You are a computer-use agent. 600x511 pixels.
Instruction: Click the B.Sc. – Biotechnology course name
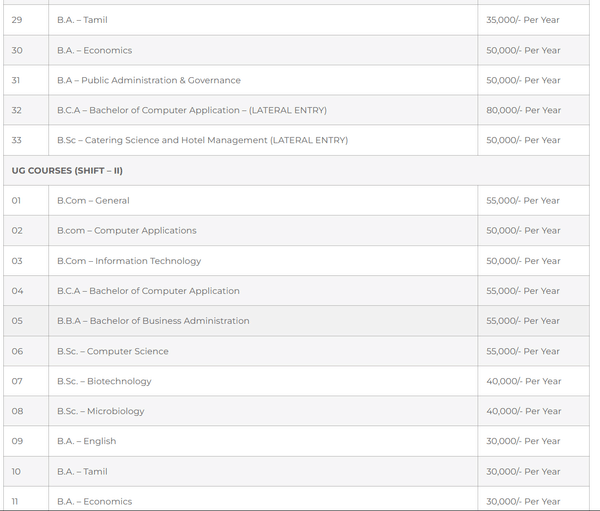click(104, 381)
